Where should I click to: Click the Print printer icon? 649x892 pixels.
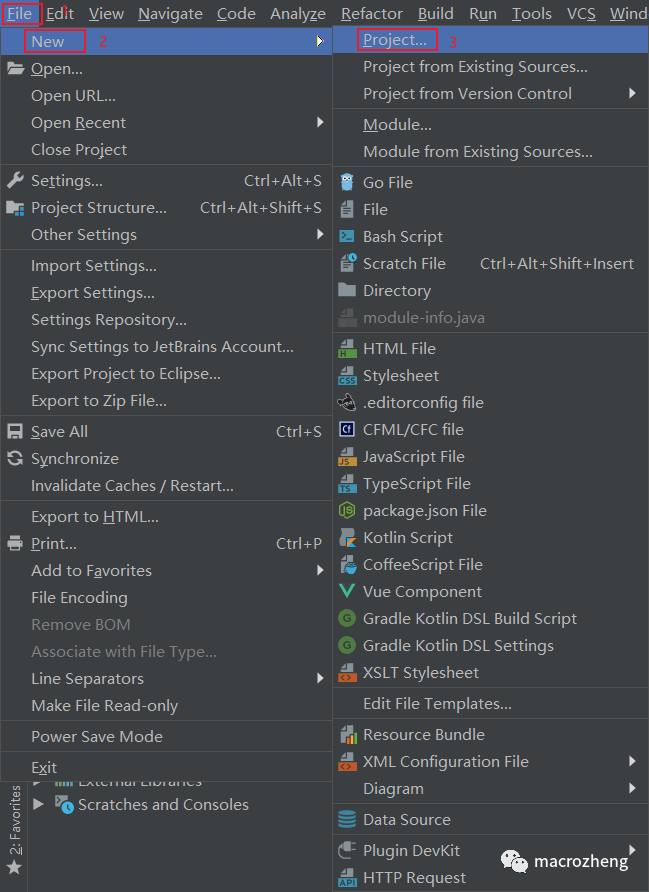click(x=15, y=543)
